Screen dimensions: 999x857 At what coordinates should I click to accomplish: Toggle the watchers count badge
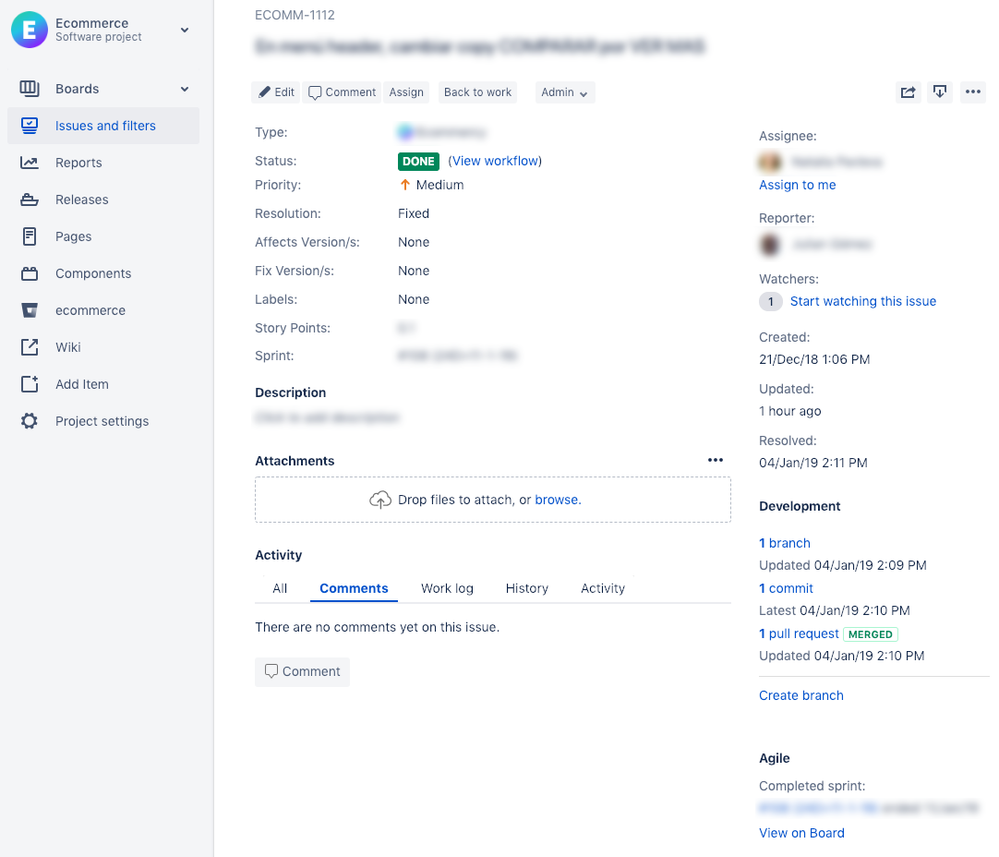[x=770, y=300]
